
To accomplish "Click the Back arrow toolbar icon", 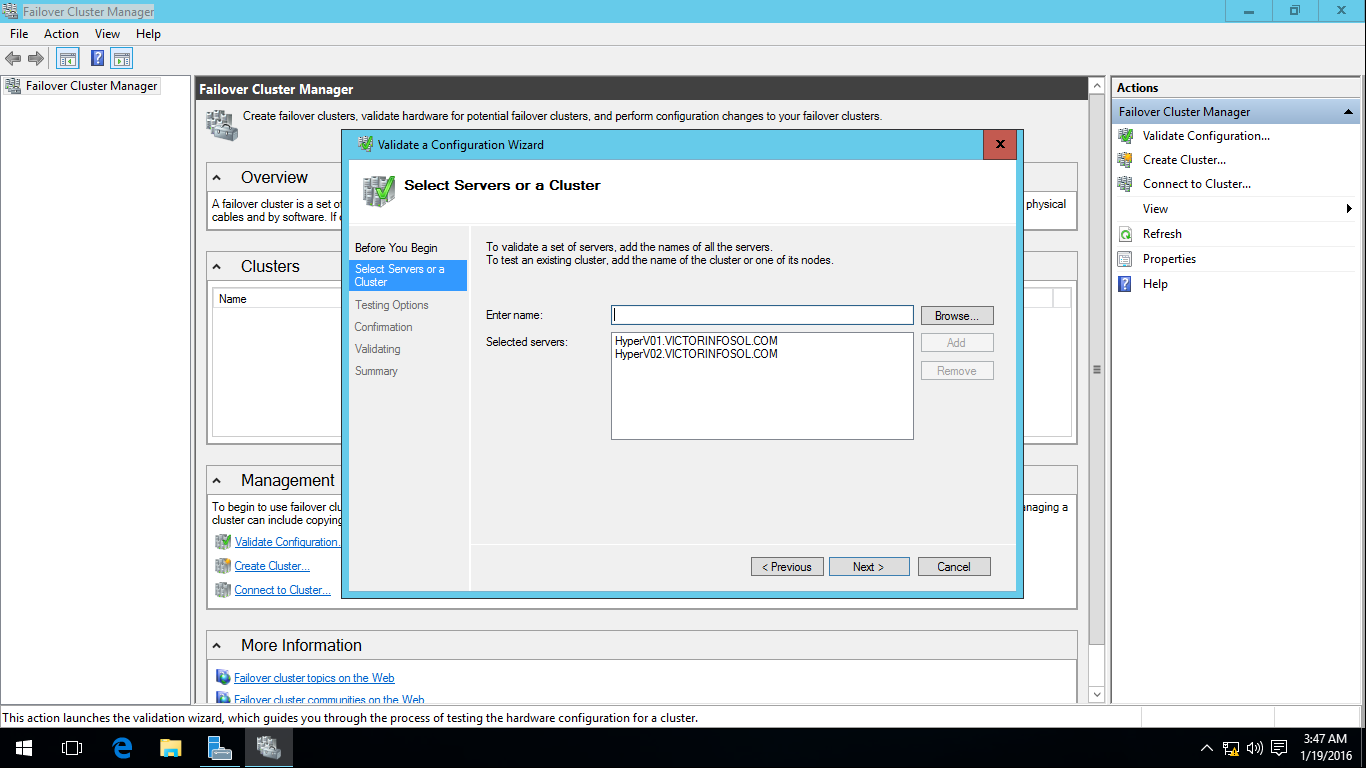I will coord(13,59).
